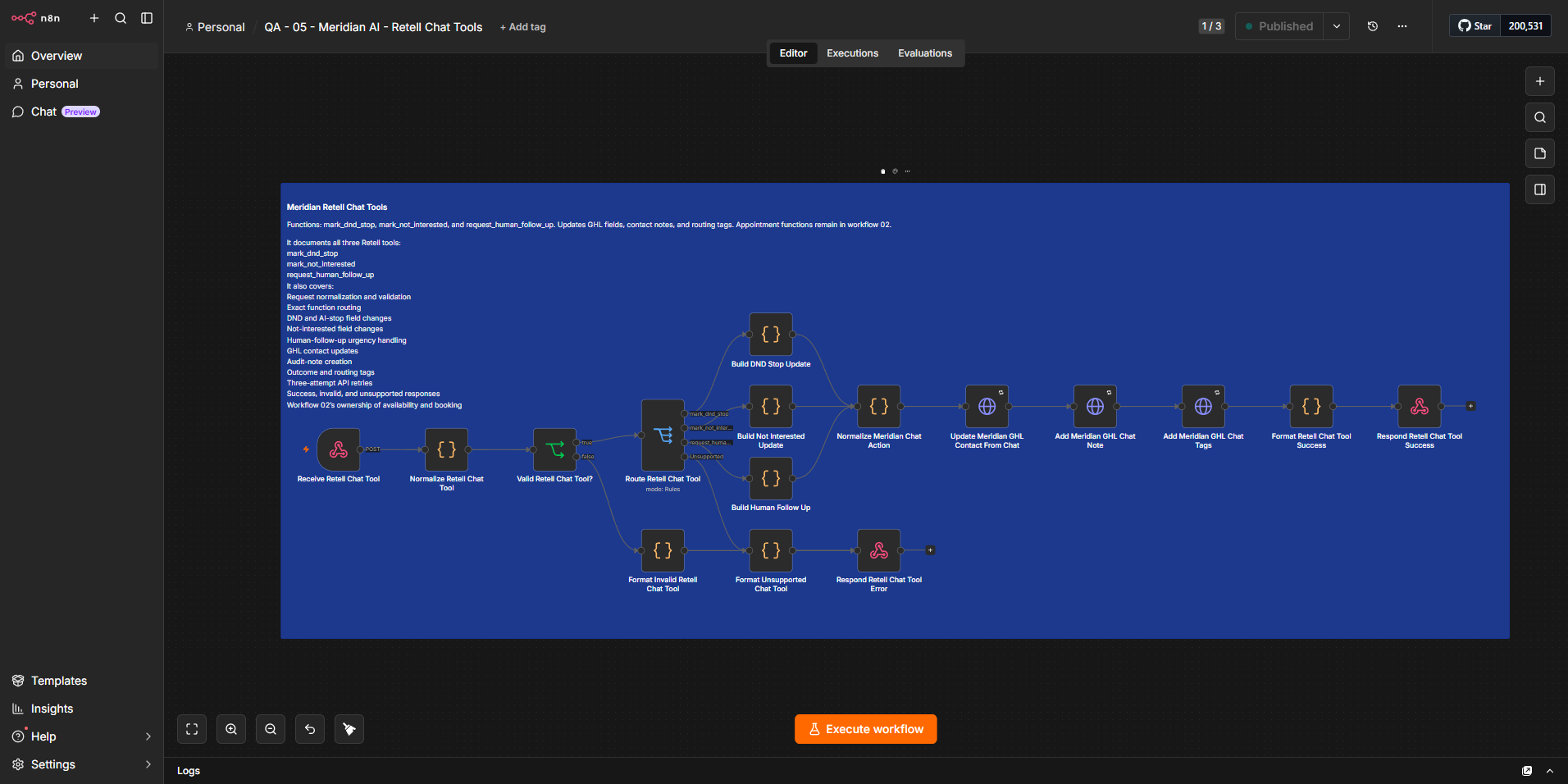
Task: Select Update Meridian GHL Contact From Chat node
Action: point(987,406)
